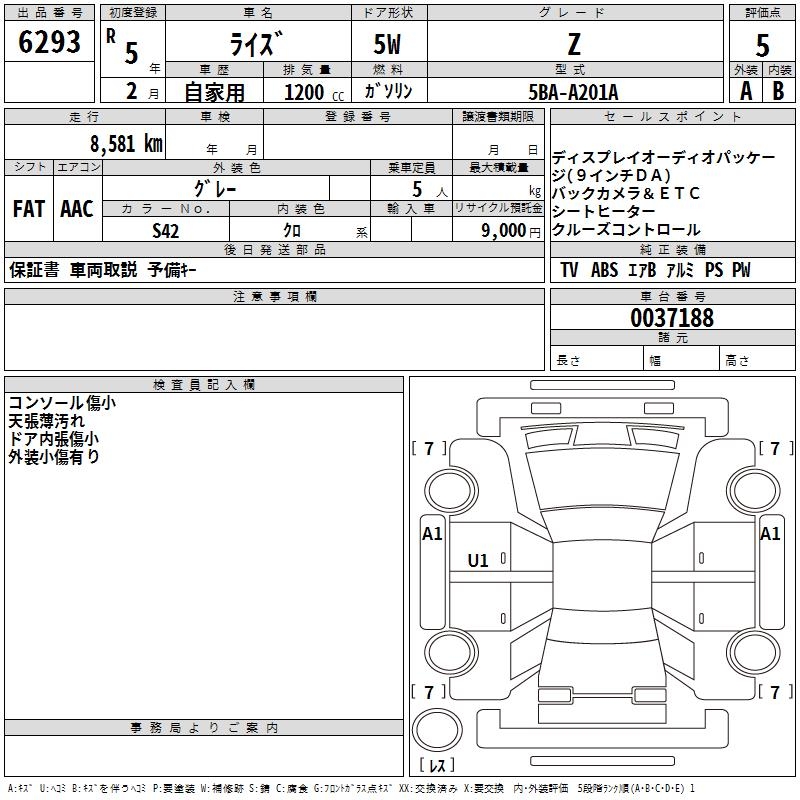Click the door type 5W value
This screenshot has width=800, height=800.
[387, 44]
